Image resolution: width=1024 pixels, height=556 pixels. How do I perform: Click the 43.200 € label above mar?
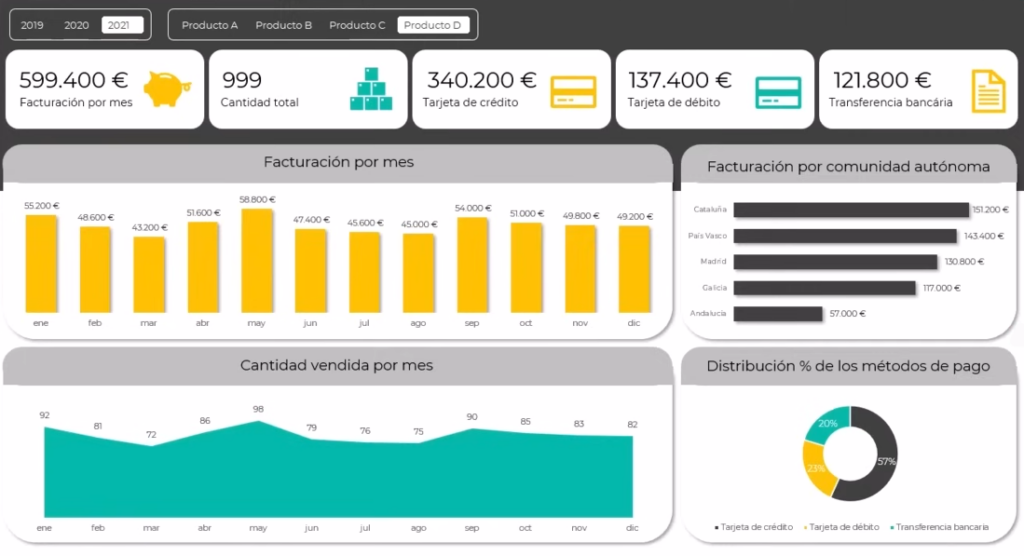150,227
